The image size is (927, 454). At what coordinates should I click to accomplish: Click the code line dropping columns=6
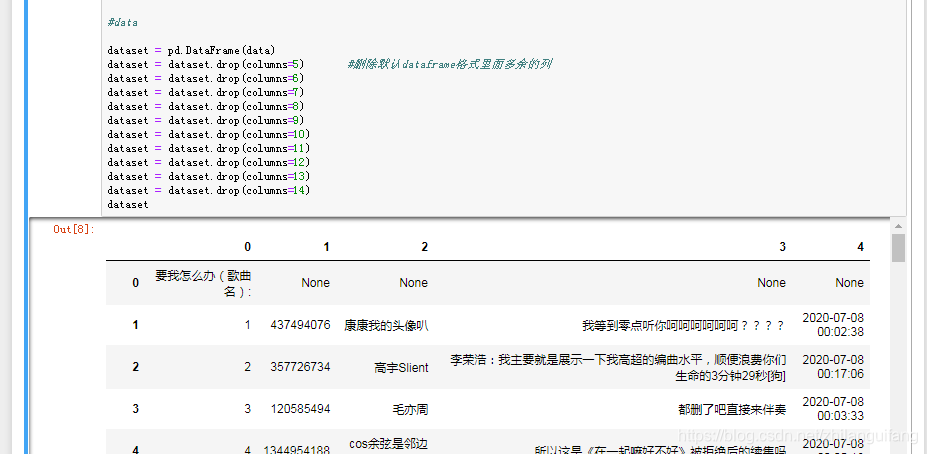206,79
